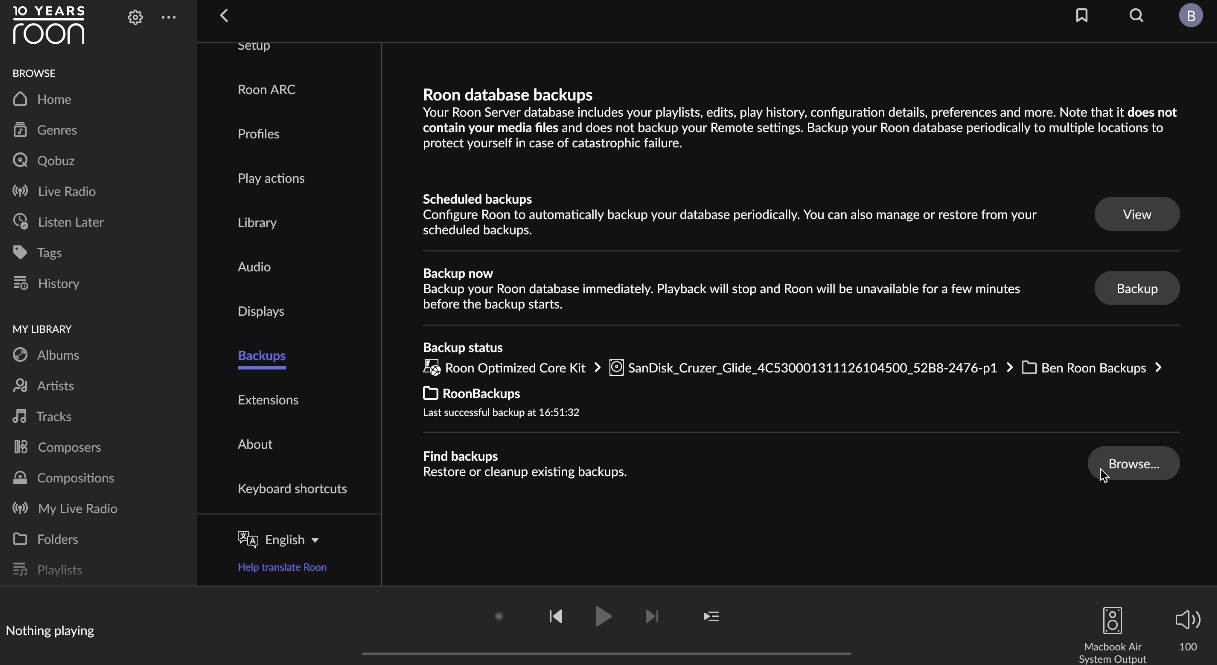Skip to previous track
This screenshot has height=665, width=1217.
tap(556, 616)
